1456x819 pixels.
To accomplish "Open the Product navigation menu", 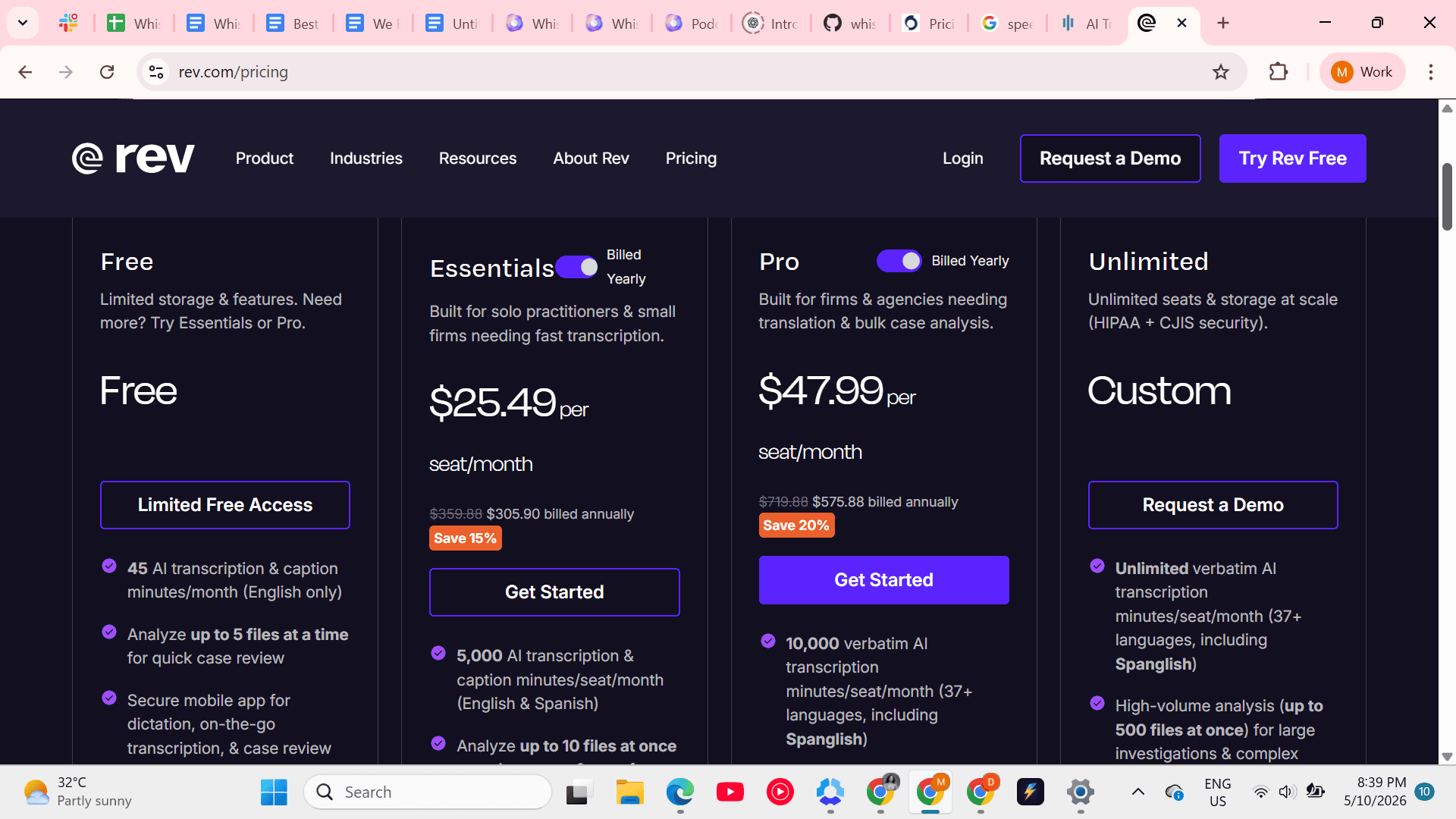I will click(265, 158).
